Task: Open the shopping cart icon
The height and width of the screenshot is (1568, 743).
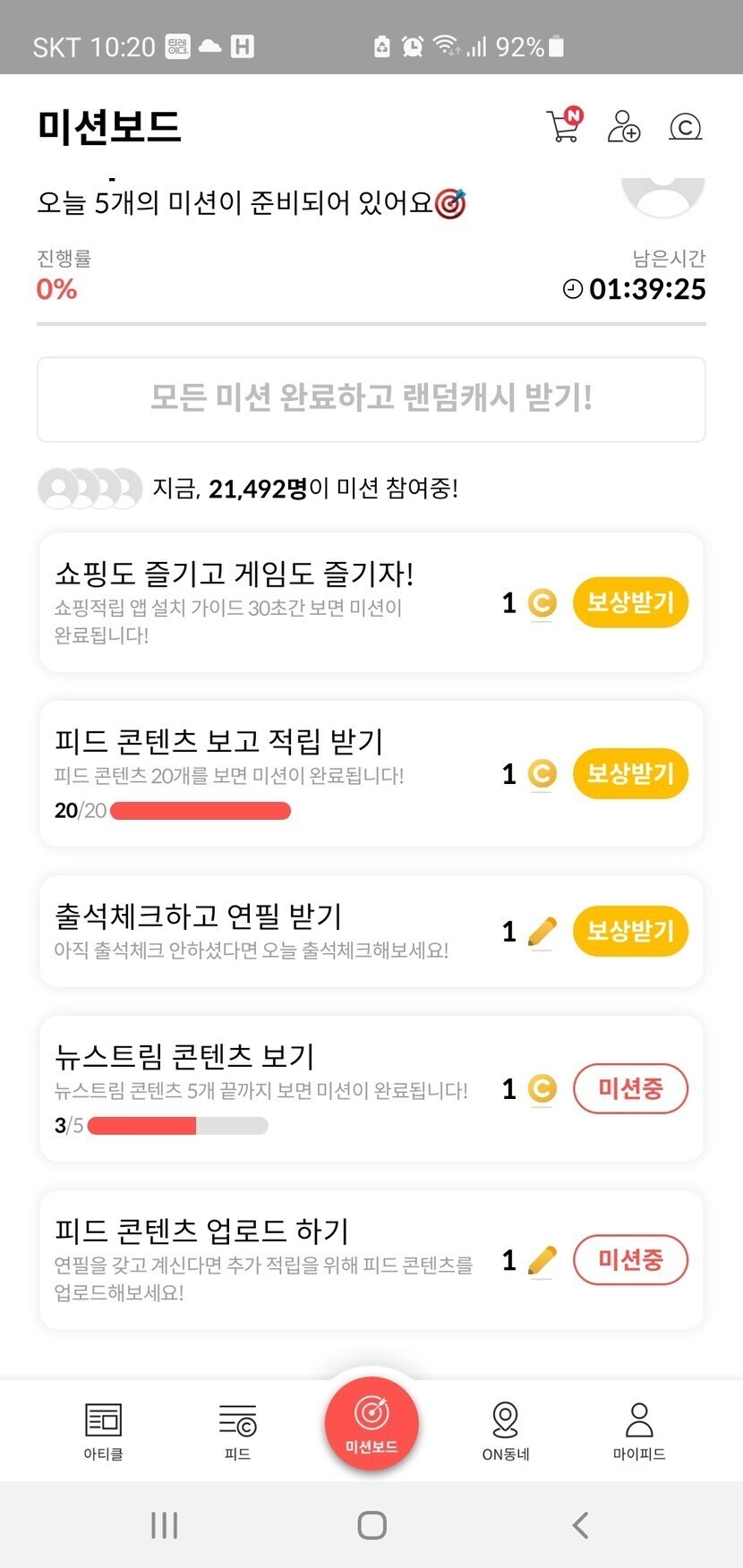Action: pyautogui.click(x=564, y=126)
